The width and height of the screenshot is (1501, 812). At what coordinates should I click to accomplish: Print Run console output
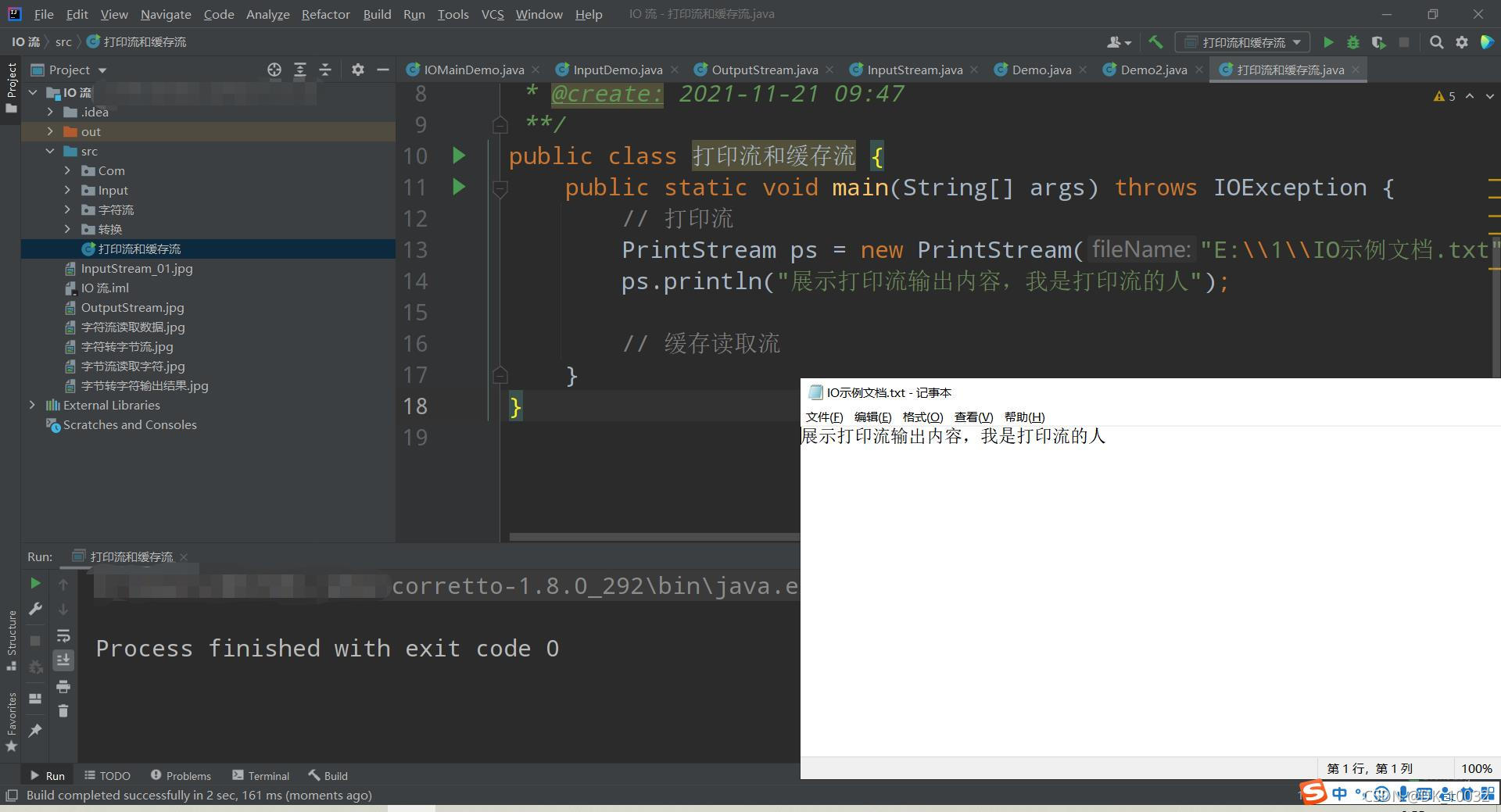pos(63,686)
